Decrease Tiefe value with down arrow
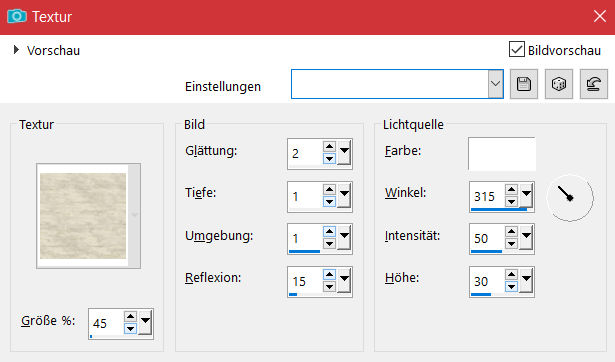 [329, 202]
